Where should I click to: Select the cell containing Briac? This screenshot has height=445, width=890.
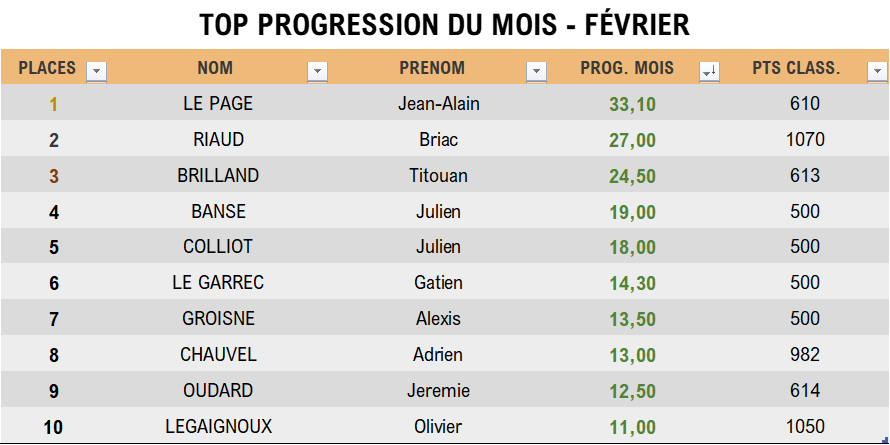pos(438,139)
